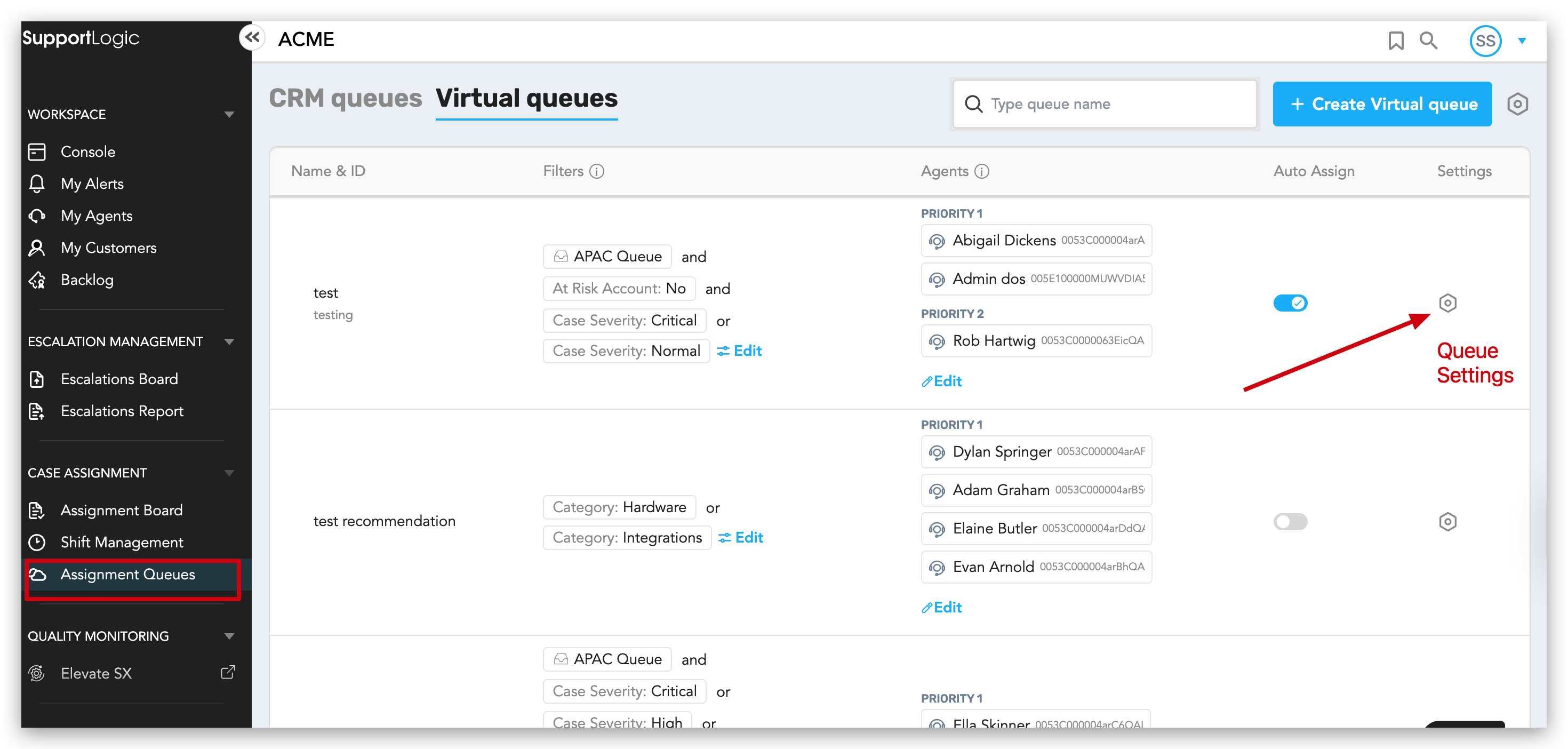Open queue settings for test queue
This screenshot has height=749, width=1568.
point(1447,302)
